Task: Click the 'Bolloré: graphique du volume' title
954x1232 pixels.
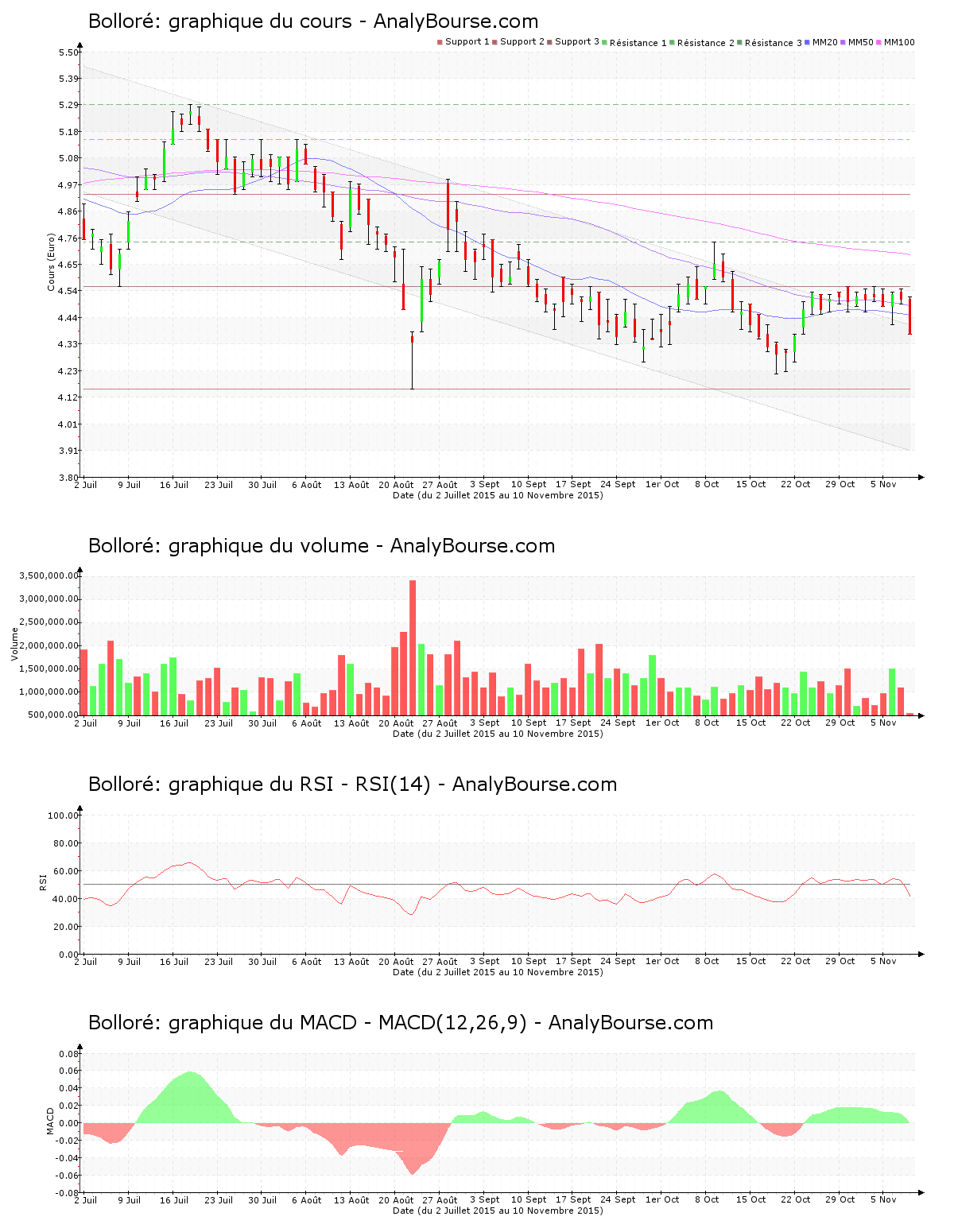Action: coord(229,546)
